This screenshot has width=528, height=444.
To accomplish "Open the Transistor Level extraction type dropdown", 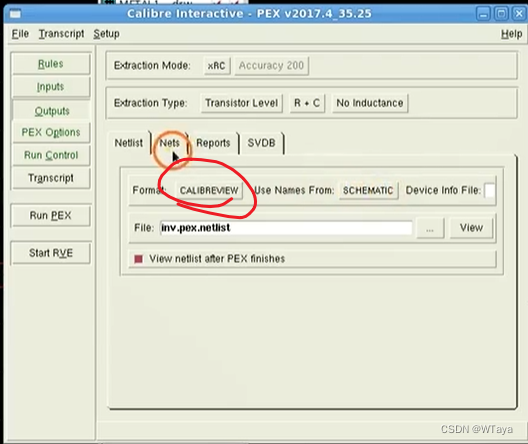I will pos(241,103).
